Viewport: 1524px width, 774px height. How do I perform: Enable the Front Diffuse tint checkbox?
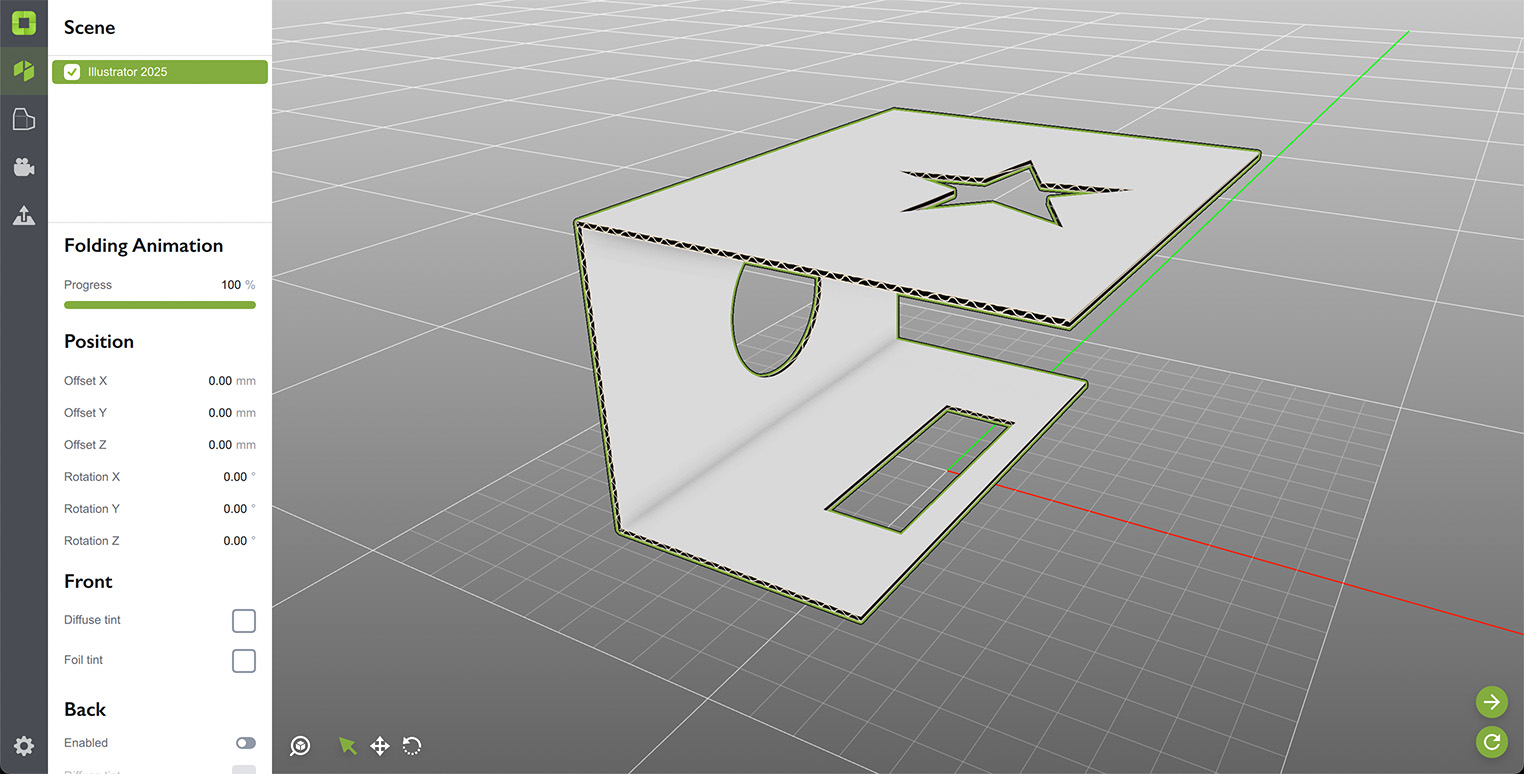(244, 621)
